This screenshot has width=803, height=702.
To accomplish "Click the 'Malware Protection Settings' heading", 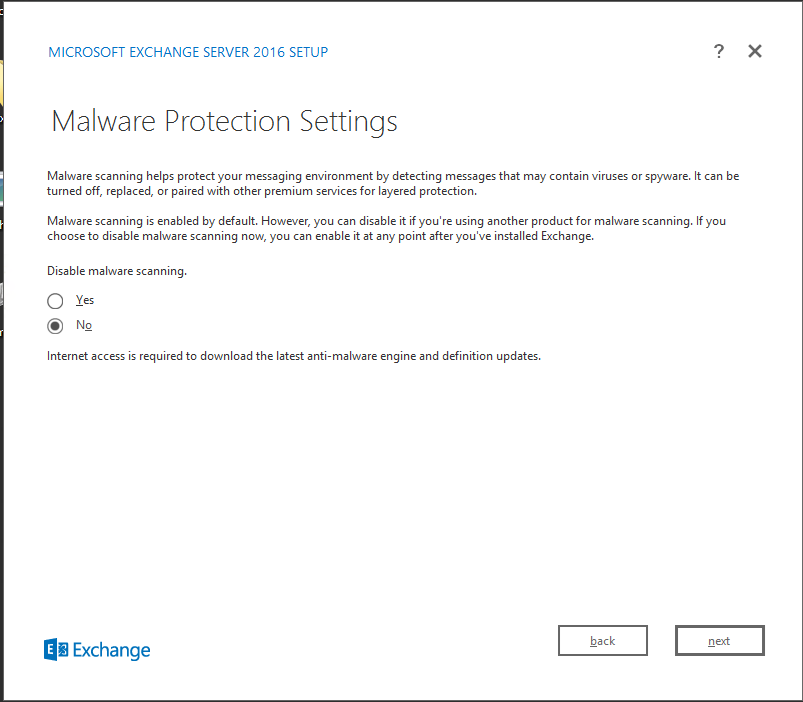I will coord(224,122).
